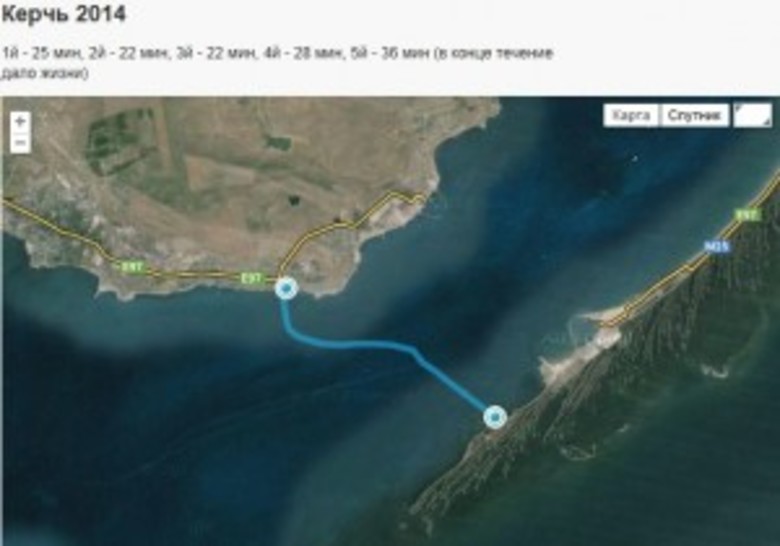Click the blue M25 road badge
The height and width of the screenshot is (546, 780).
pos(716,246)
